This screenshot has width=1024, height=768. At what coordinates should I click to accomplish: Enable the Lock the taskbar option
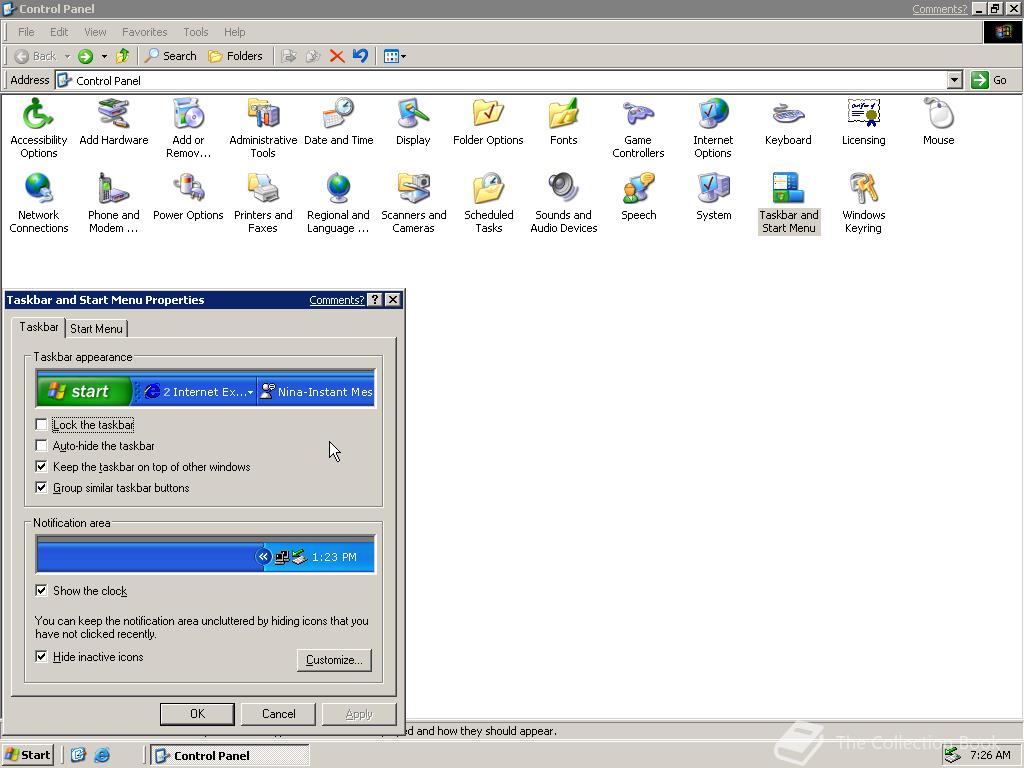41,424
